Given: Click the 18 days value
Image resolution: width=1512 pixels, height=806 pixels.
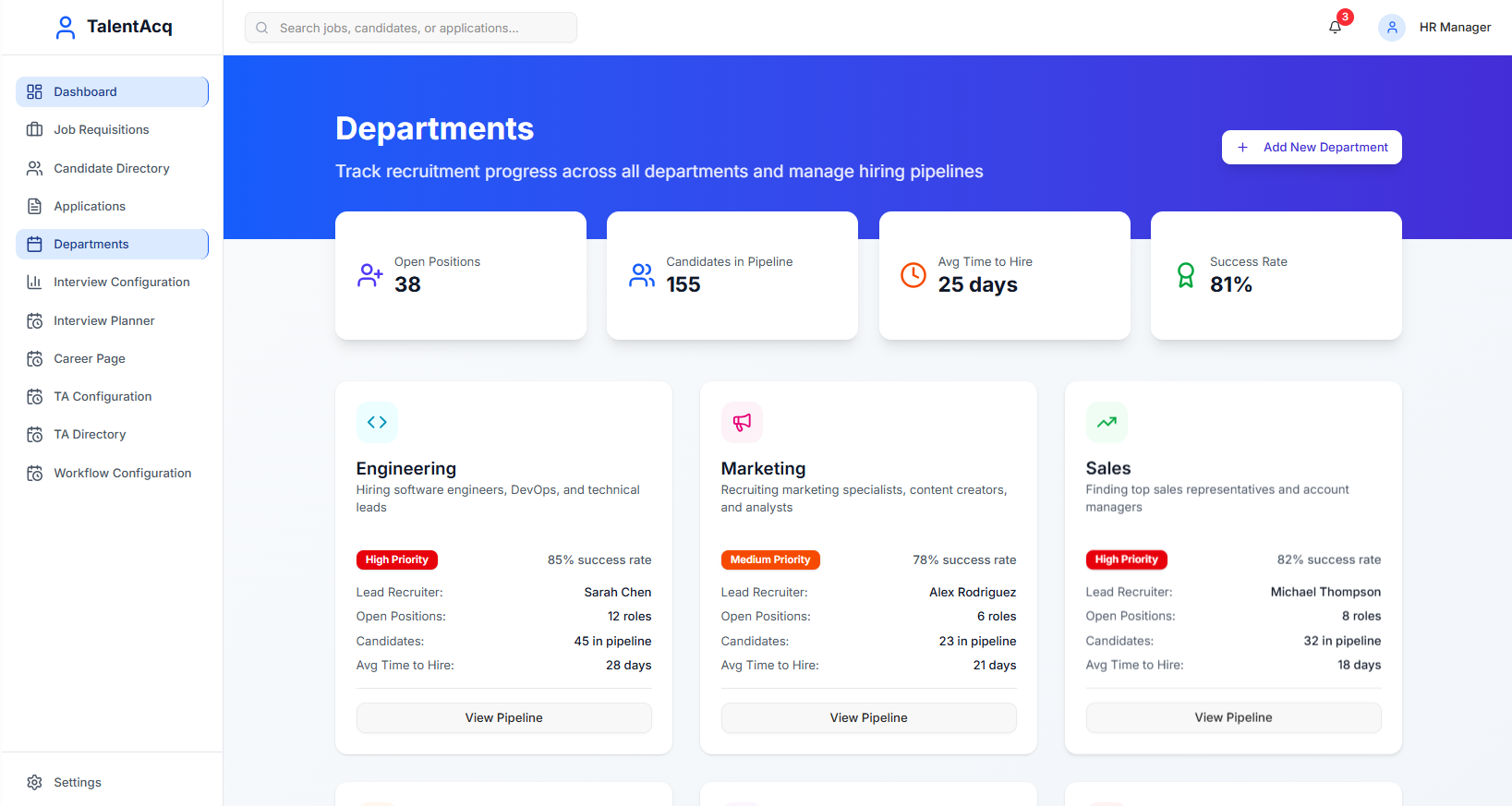Looking at the screenshot, I should point(1360,665).
